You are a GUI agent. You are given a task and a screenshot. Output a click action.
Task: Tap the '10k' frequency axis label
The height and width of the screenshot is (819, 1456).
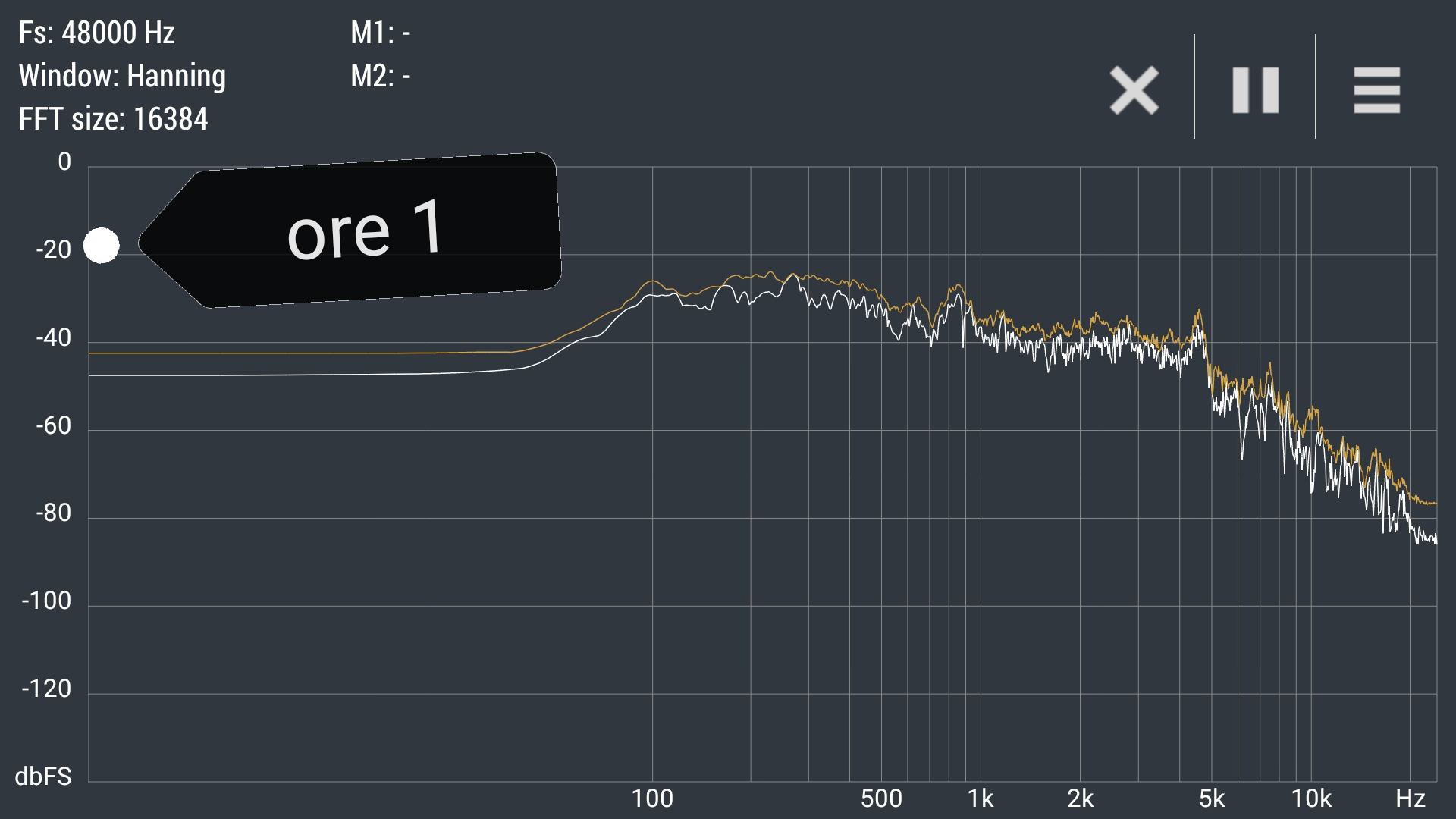[1311, 799]
